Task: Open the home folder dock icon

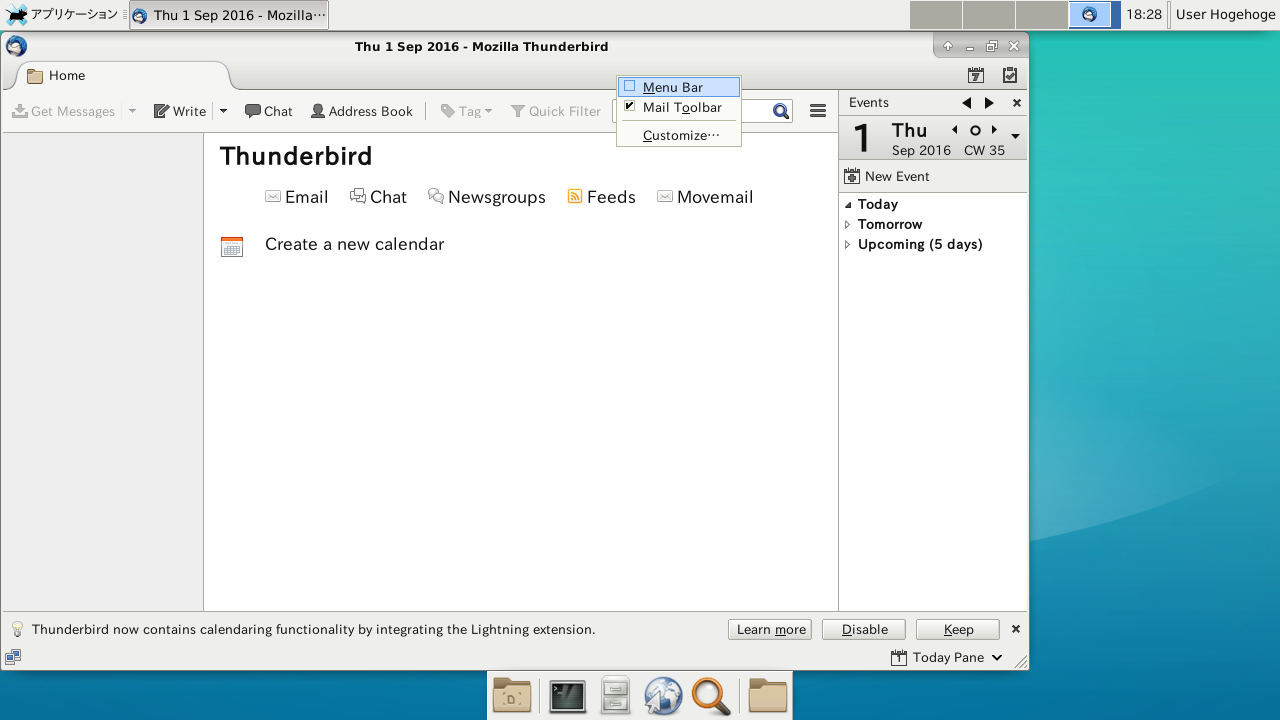Action: 512,696
